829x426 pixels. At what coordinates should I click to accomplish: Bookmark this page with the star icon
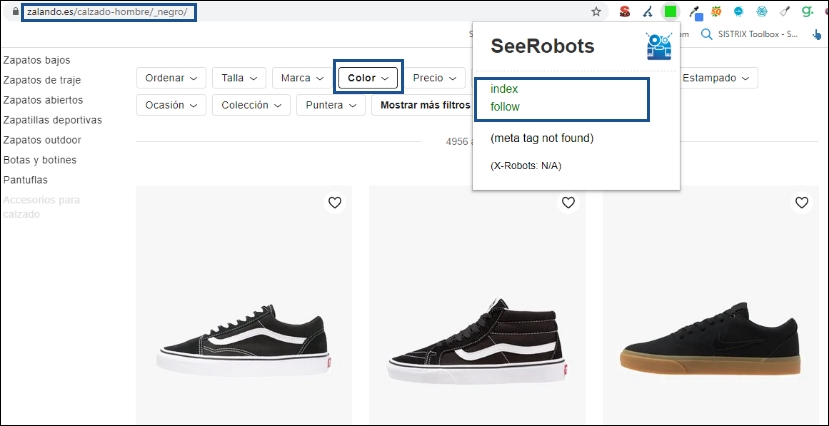[596, 12]
